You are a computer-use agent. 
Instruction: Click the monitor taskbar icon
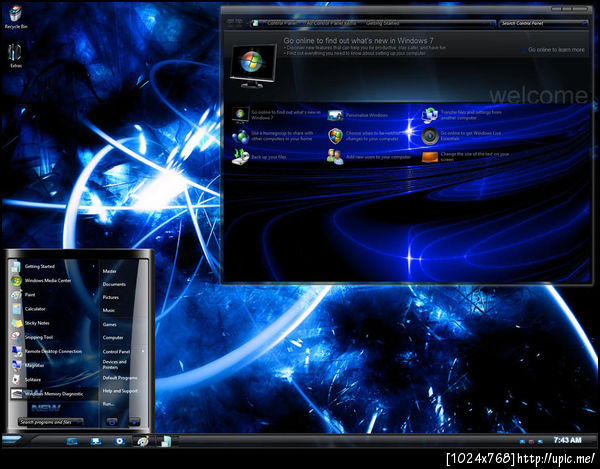96,441
